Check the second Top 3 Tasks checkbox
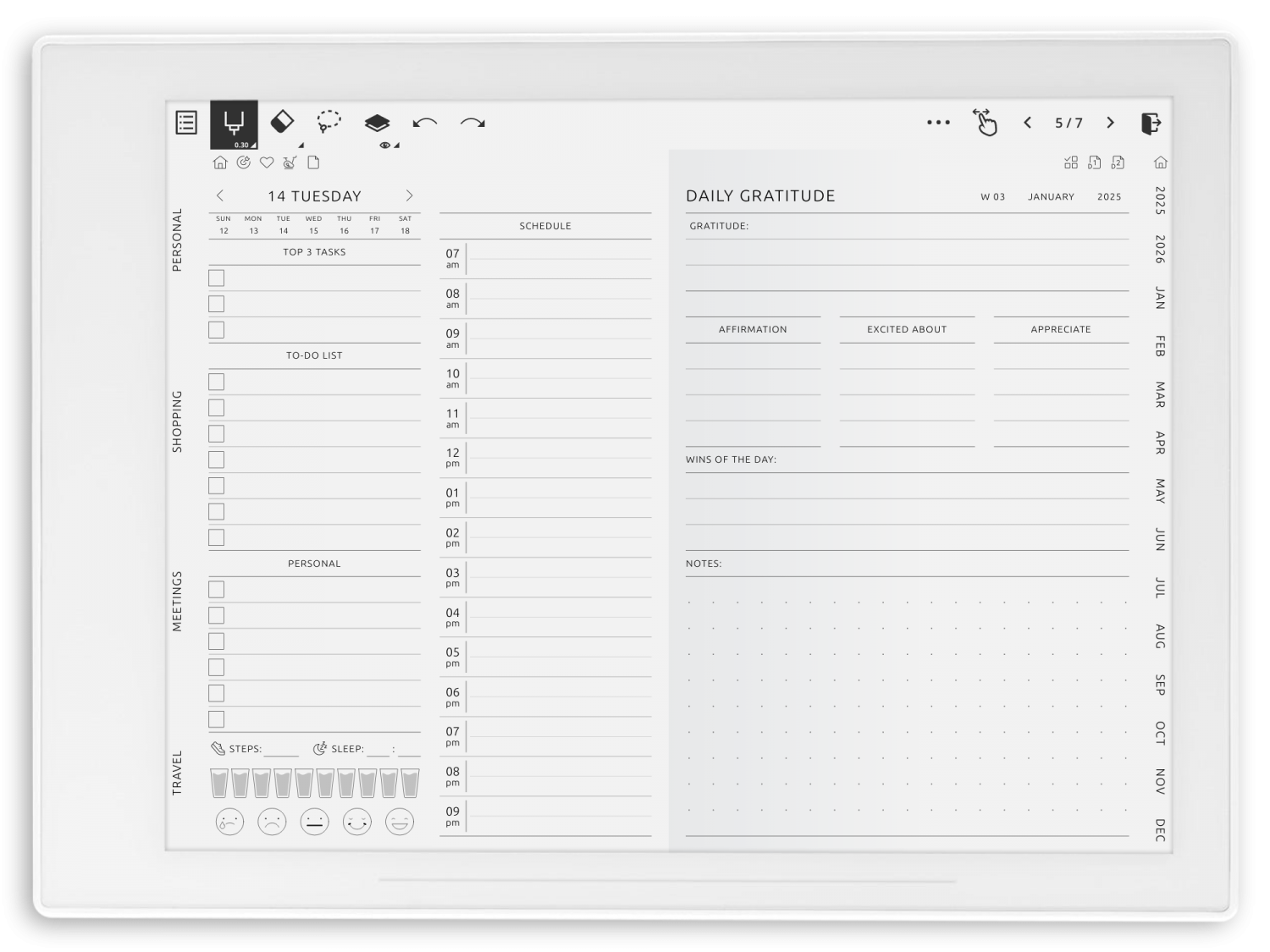The height and width of the screenshot is (952, 1270). click(217, 304)
